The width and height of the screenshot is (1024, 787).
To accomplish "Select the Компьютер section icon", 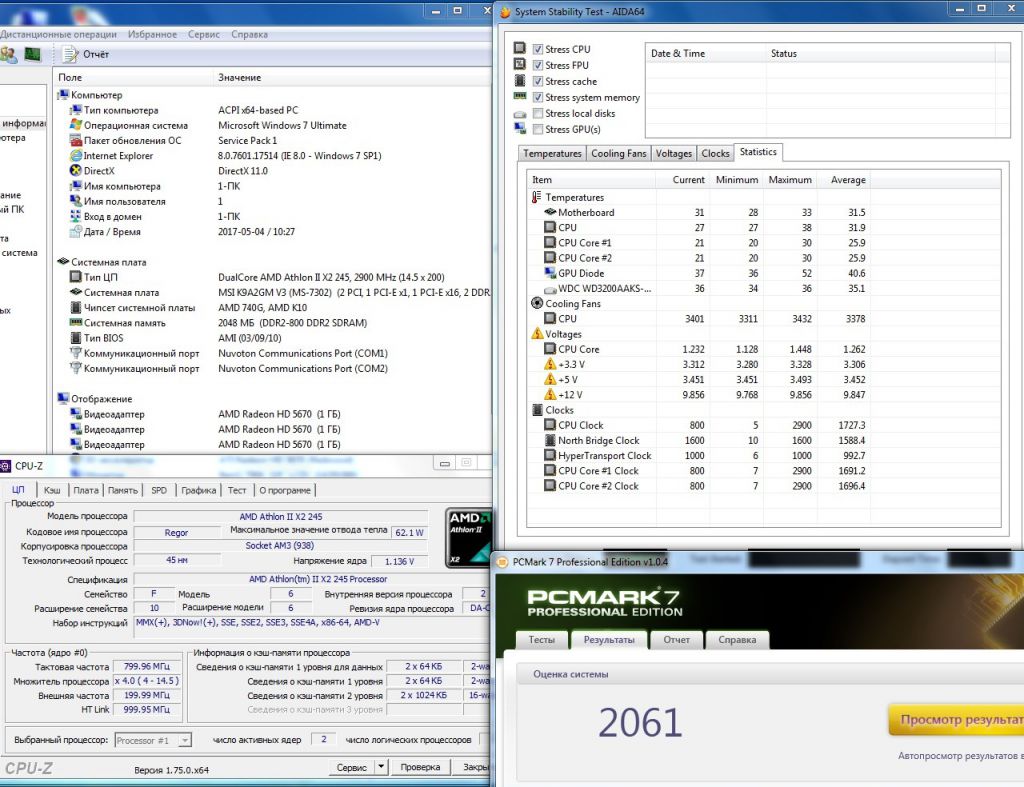I will (63, 95).
